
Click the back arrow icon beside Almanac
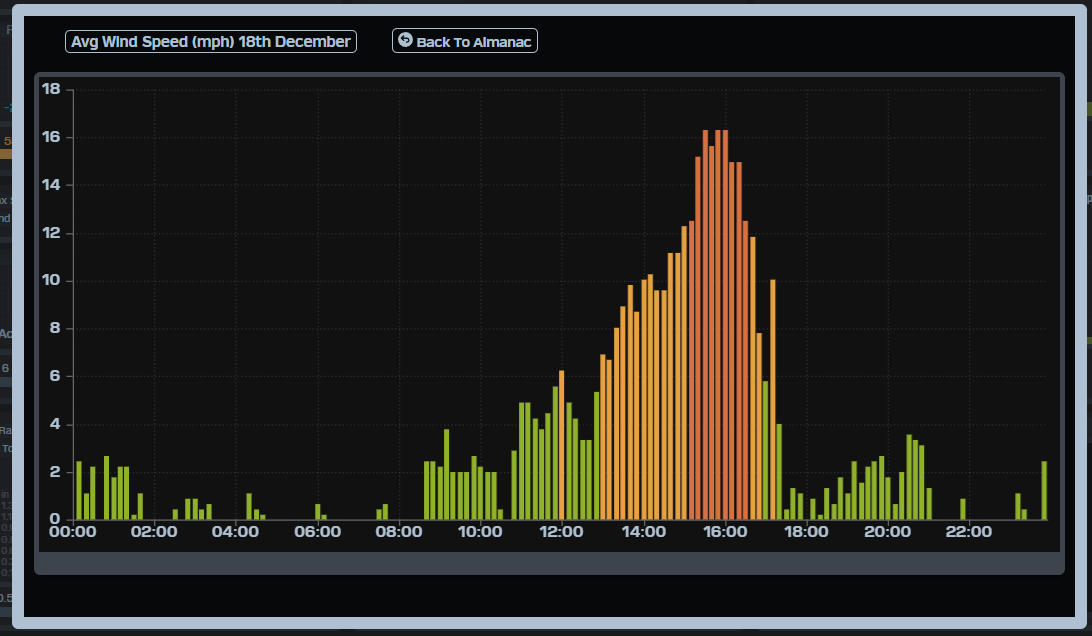tap(405, 40)
